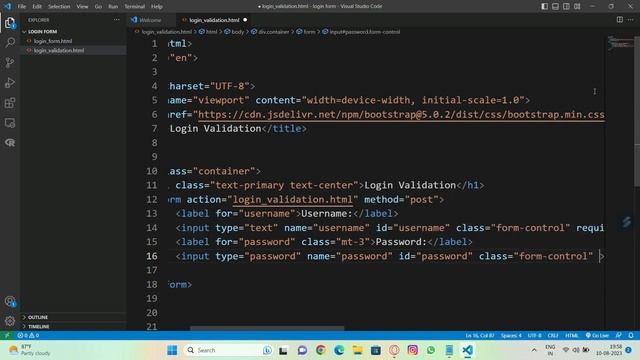Open the Accounts menu icon

(10, 301)
